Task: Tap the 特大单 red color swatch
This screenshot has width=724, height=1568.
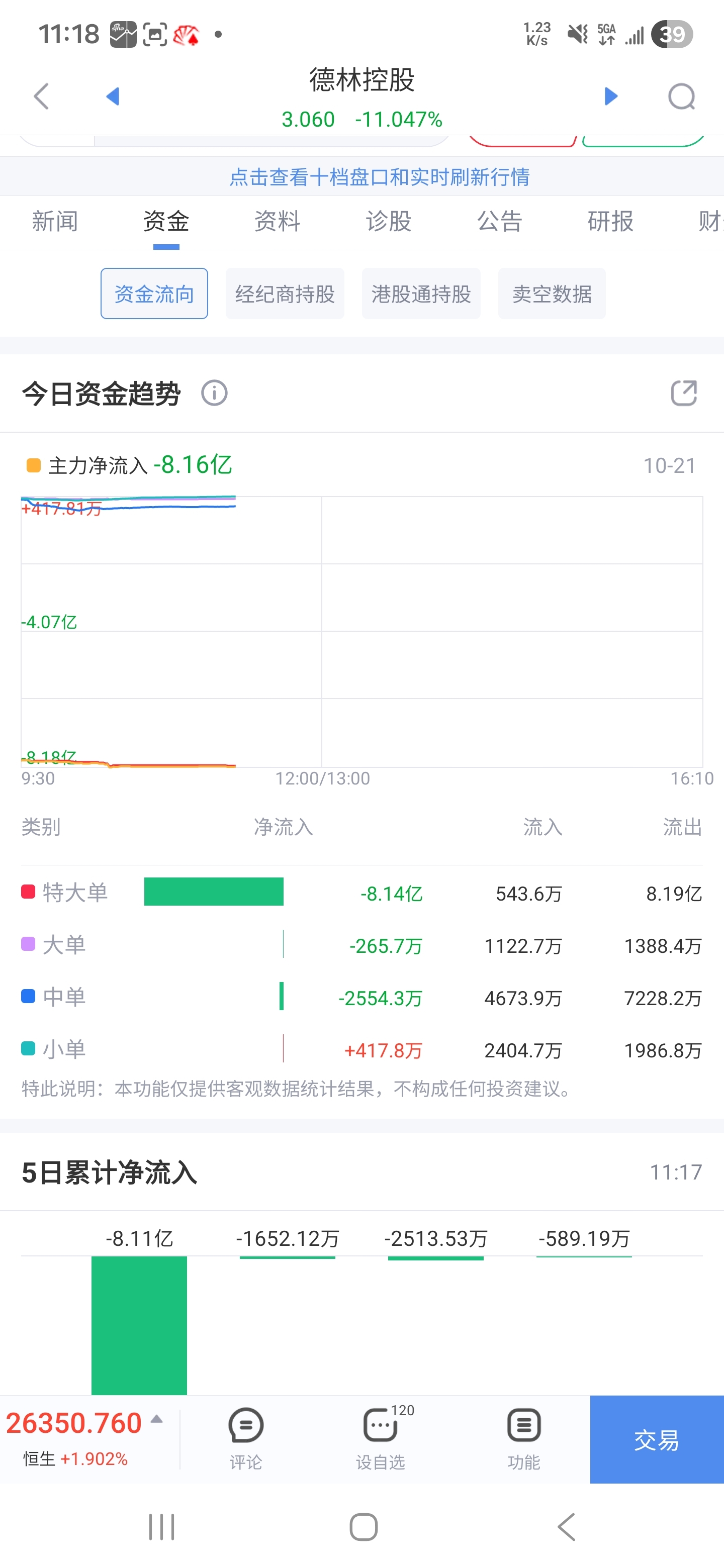Action: point(28,892)
